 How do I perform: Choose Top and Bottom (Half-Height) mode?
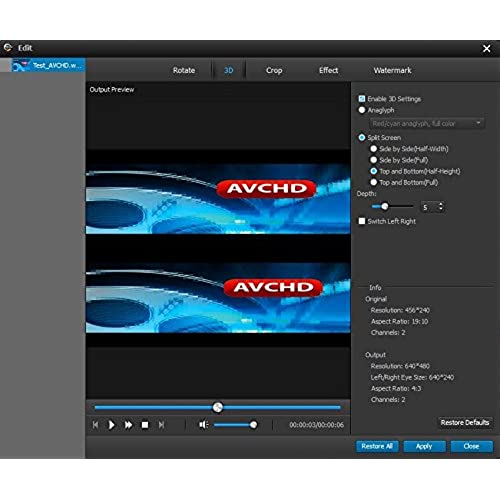pyautogui.click(x=374, y=171)
